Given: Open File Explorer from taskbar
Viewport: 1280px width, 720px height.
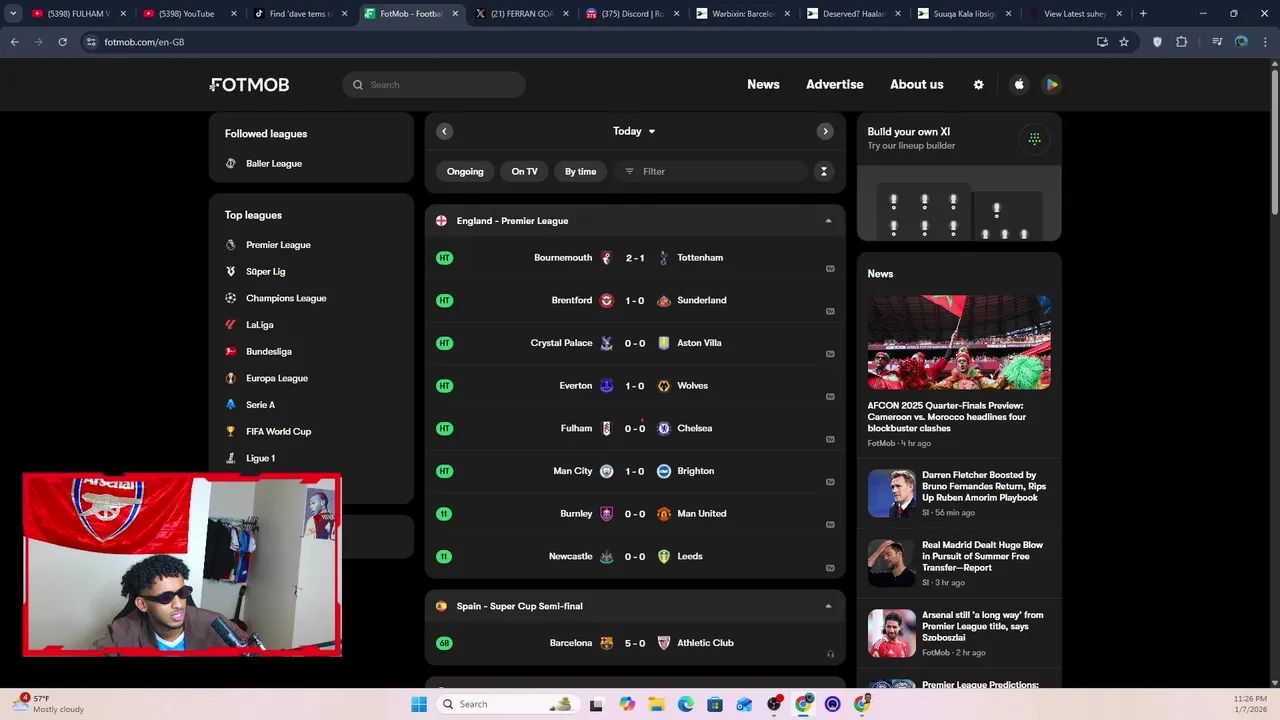Looking at the screenshot, I should [x=656, y=704].
